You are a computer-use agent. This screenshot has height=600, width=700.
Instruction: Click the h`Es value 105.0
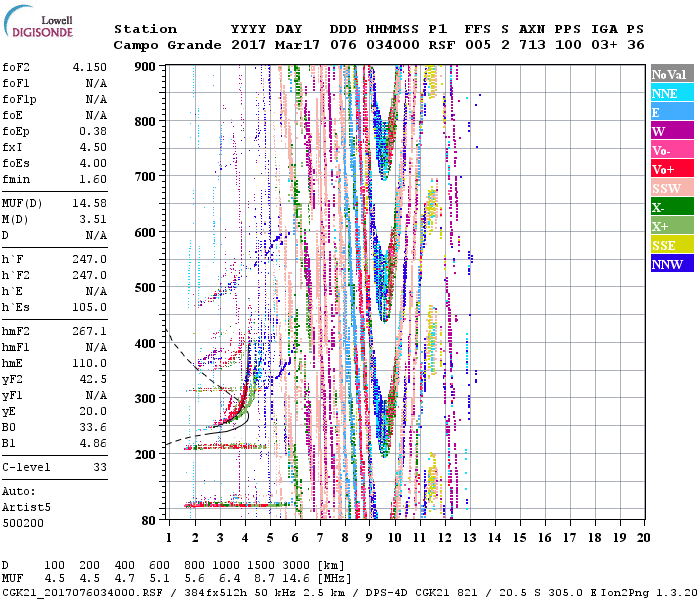click(x=90, y=308)
